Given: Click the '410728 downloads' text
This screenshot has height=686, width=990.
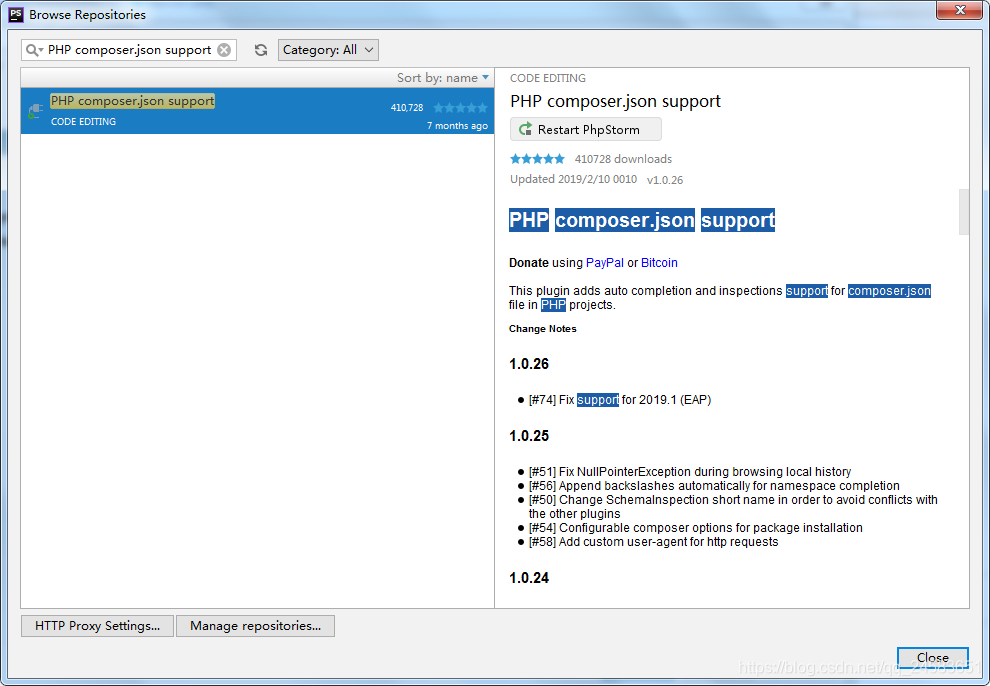Looking at the screenshot, I should (x=623, y=159).
